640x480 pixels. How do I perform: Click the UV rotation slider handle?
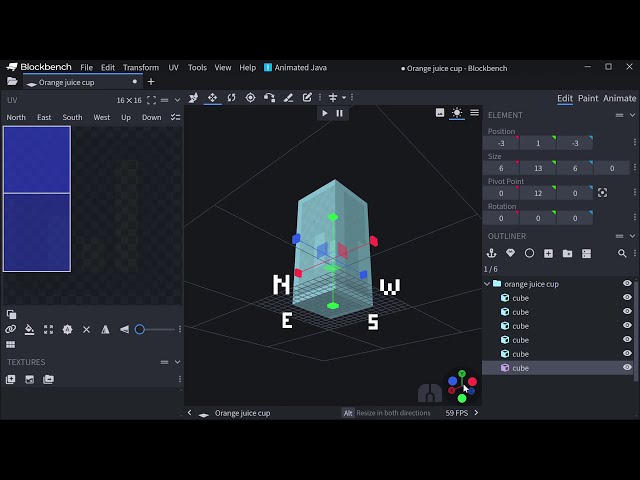coord(140,329)
